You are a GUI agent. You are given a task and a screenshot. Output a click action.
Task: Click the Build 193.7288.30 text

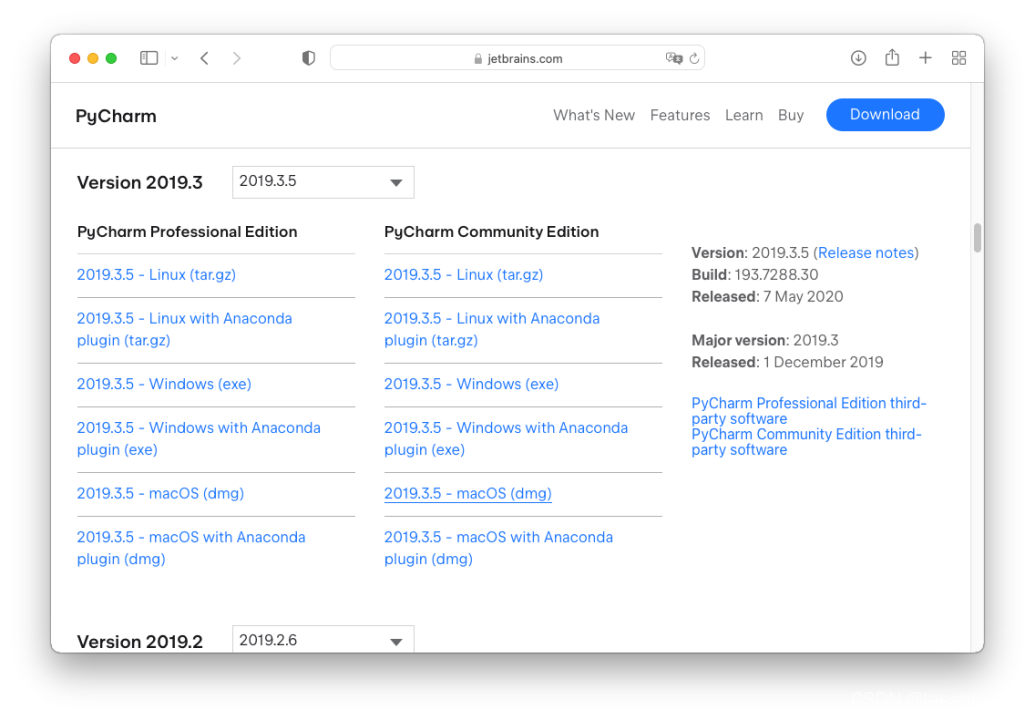point(754,275)
